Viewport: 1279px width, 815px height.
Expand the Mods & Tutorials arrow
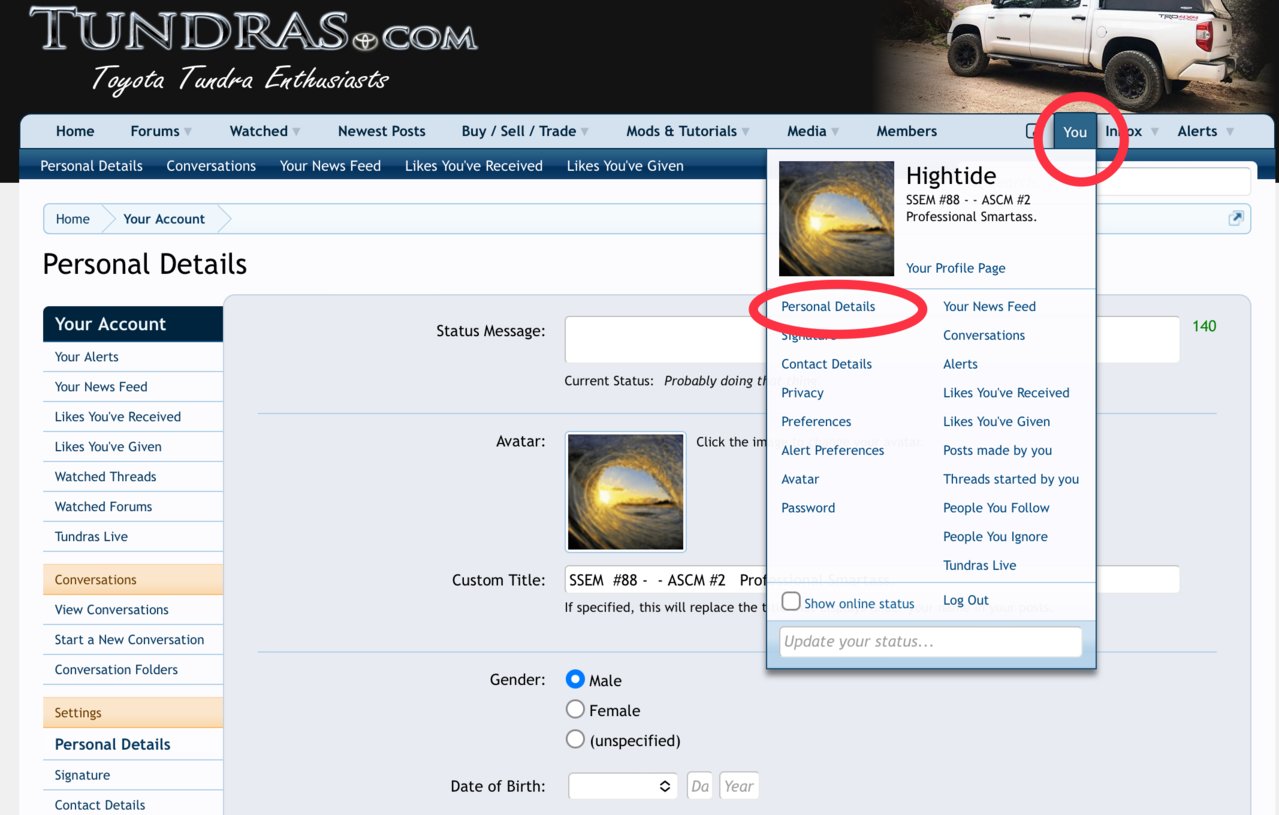tap(746, 132)
